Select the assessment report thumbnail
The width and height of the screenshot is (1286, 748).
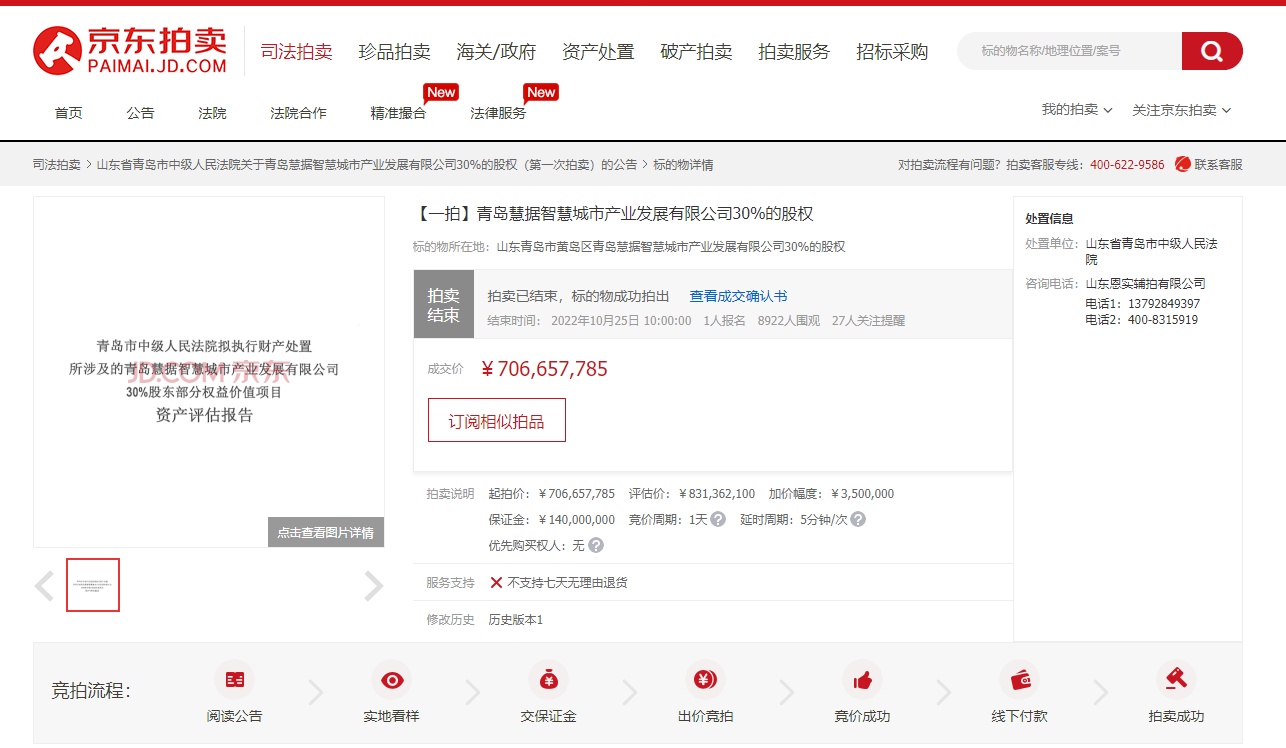click(x=93, y=585)
